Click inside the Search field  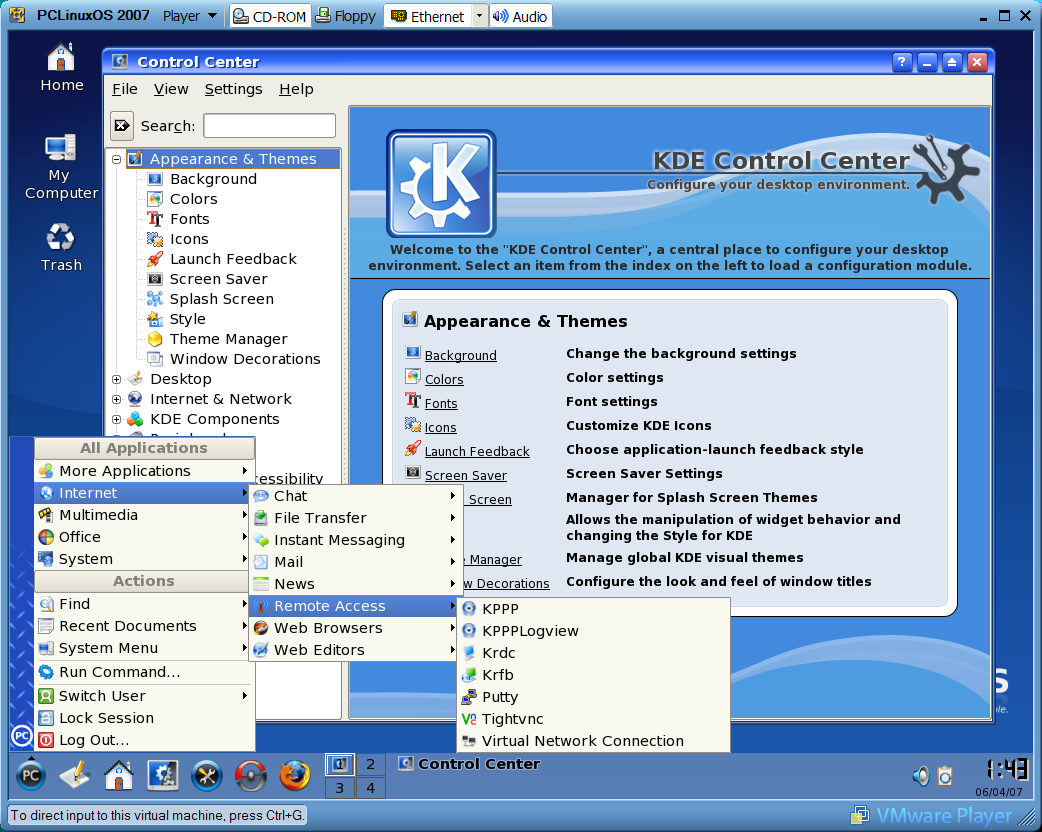268,125
